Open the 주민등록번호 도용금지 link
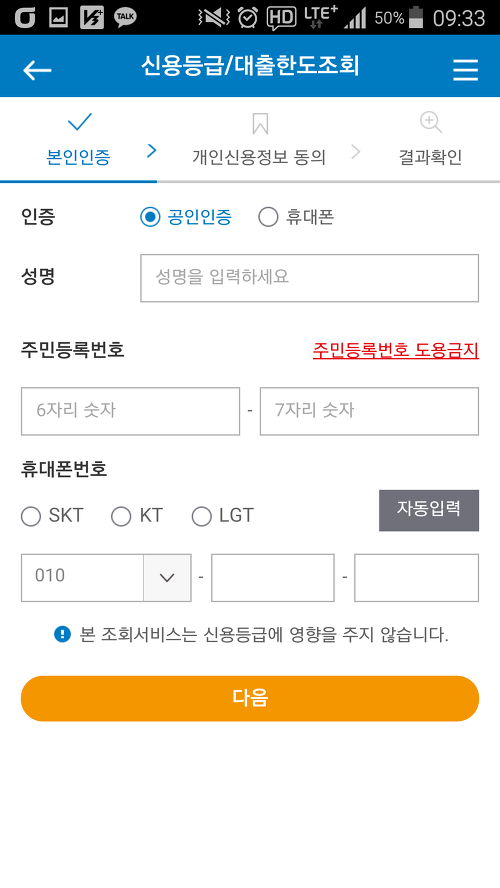 point(396,351)
